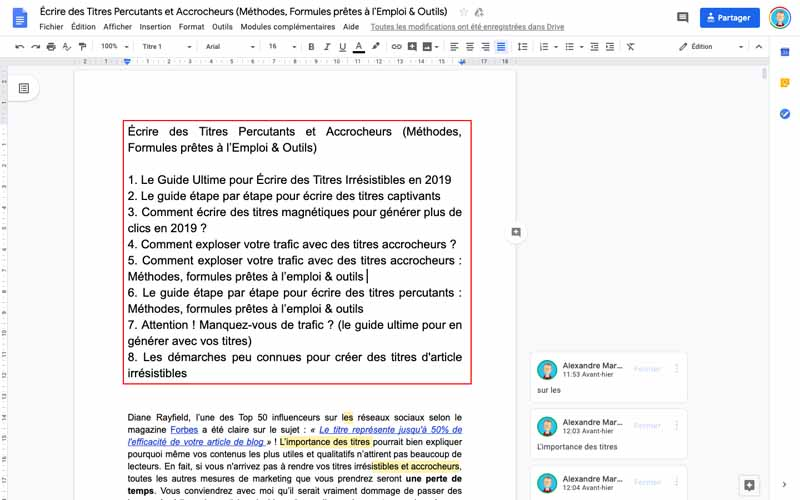The width and height of the screenshot is (800, 500).
Task: Collapse side panel with arrow
Action: coord(784,484)
